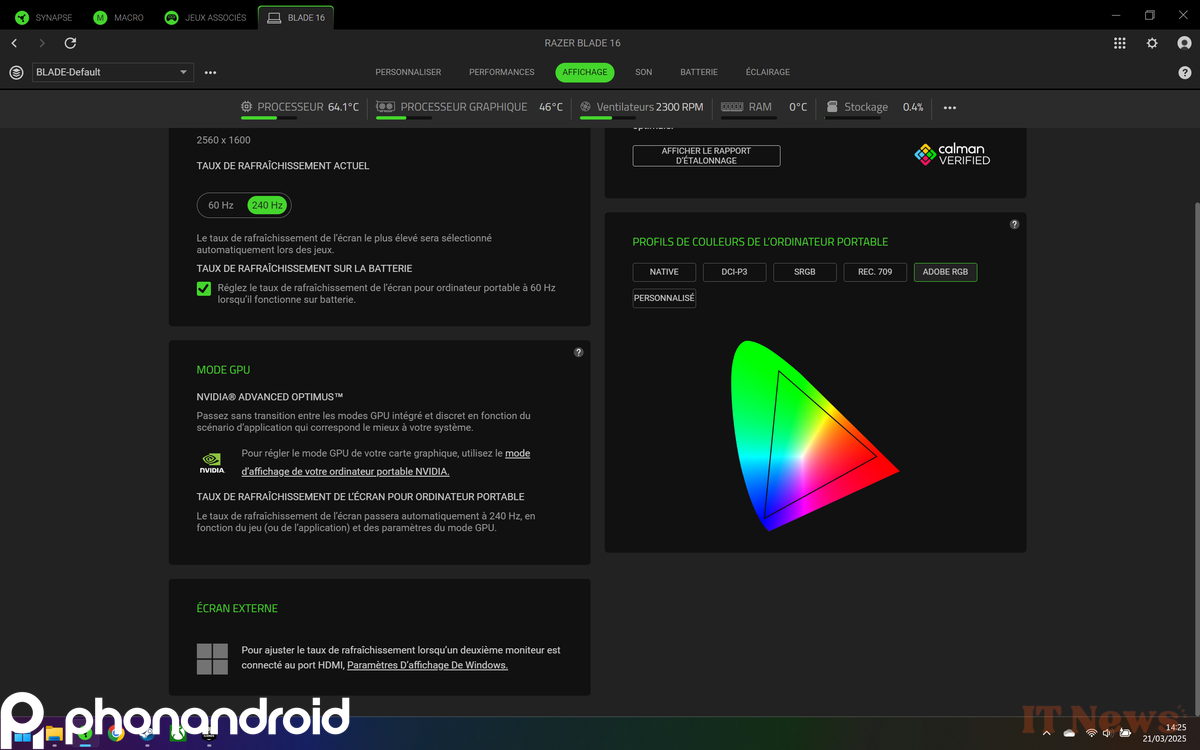Click the PROCESSEUR chip icon
Screen dimensions: 1200x750
pyautogui.click(x=247, y=107)
